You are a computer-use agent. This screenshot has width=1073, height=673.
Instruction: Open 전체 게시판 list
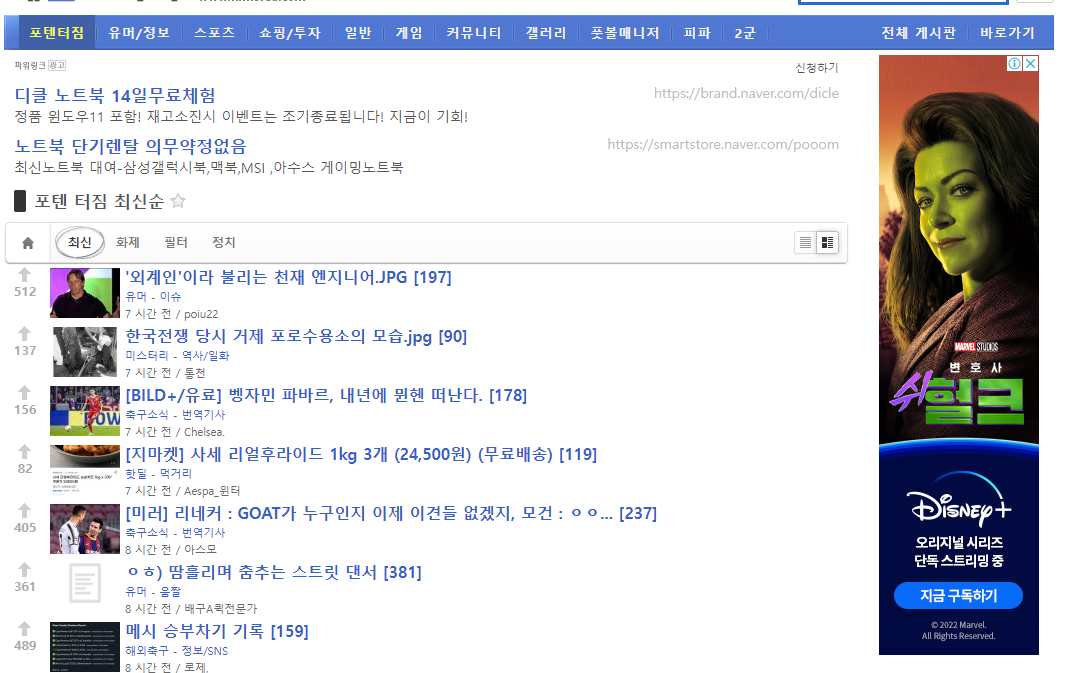pos(918,33)
